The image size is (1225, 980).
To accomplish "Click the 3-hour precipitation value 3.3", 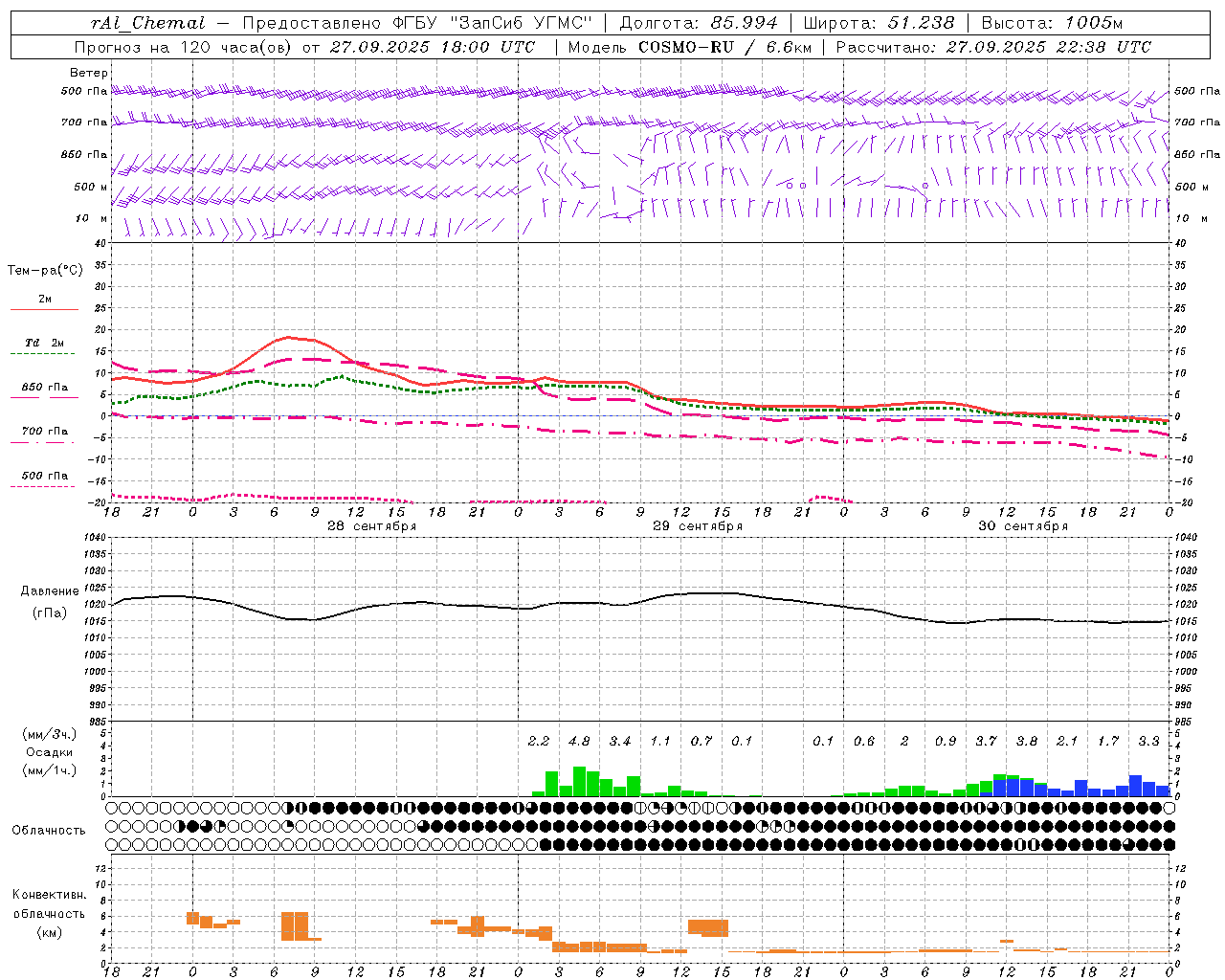I will pos(1149,741).
